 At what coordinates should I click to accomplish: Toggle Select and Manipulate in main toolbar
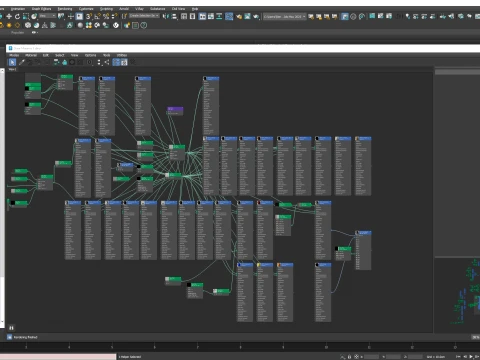coord(71,16)
